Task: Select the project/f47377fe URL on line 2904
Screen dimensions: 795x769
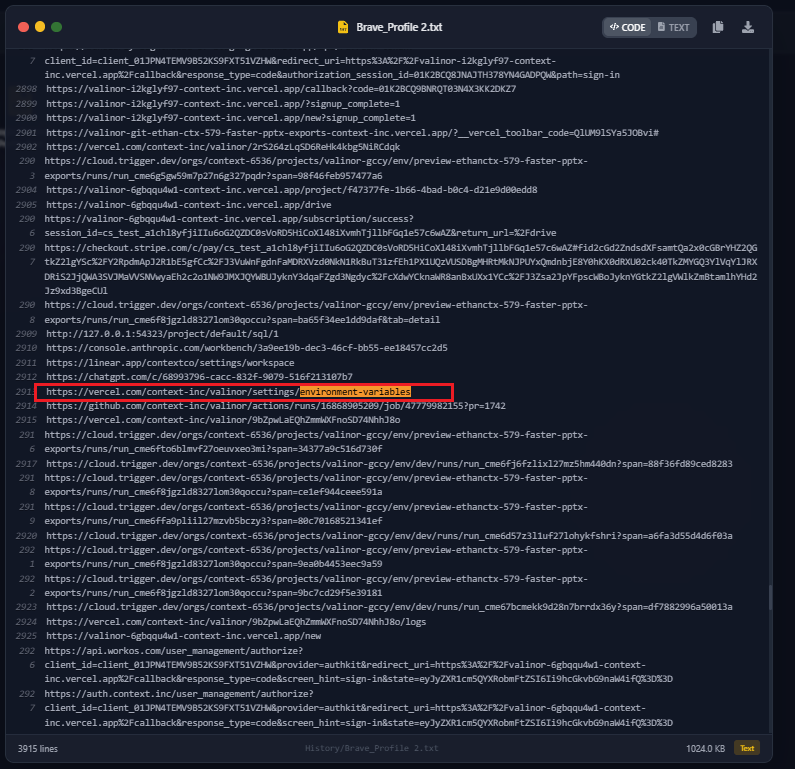Action: click(292, 190)
